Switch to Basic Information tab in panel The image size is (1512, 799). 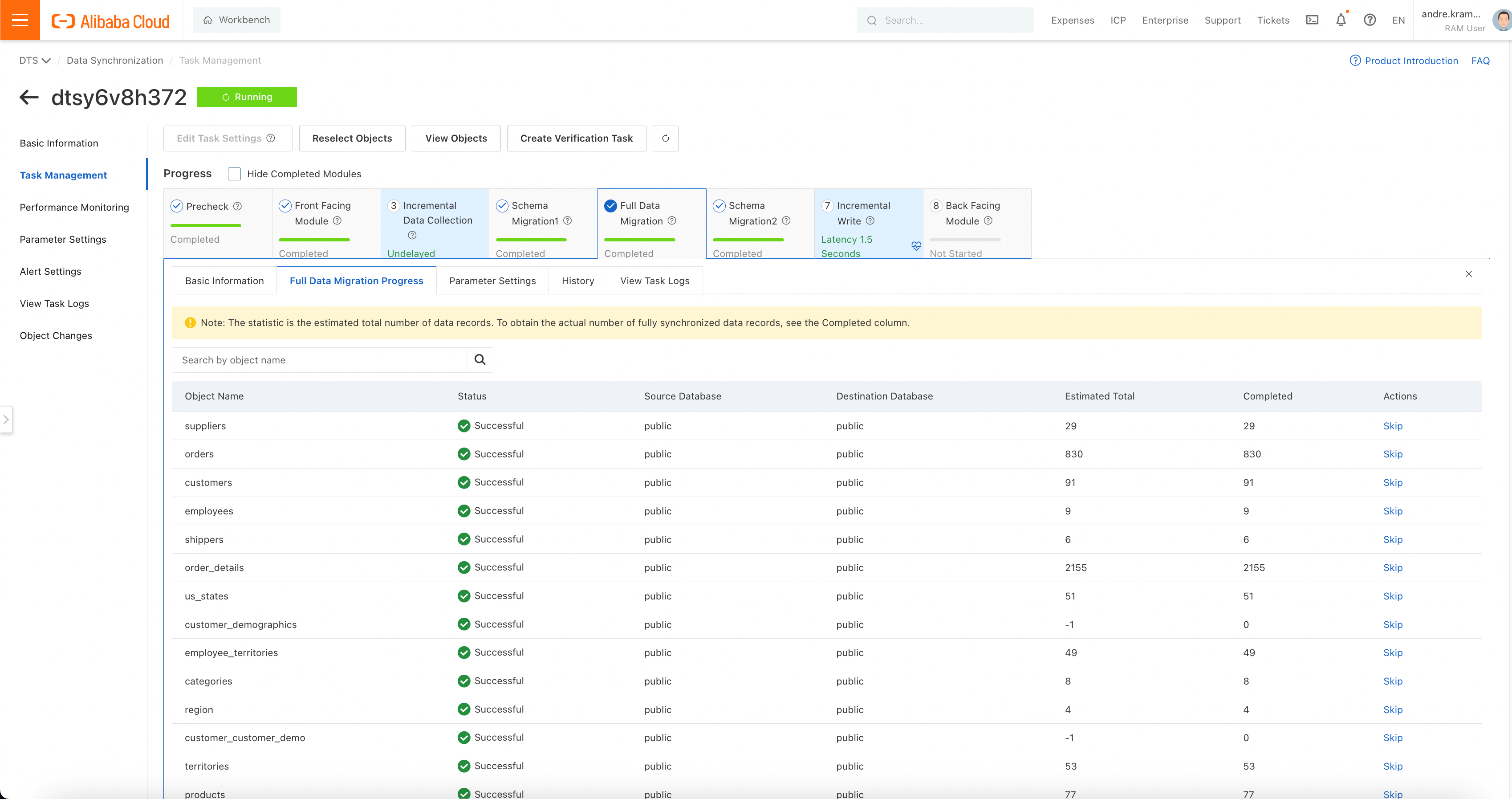click(224, 281)
